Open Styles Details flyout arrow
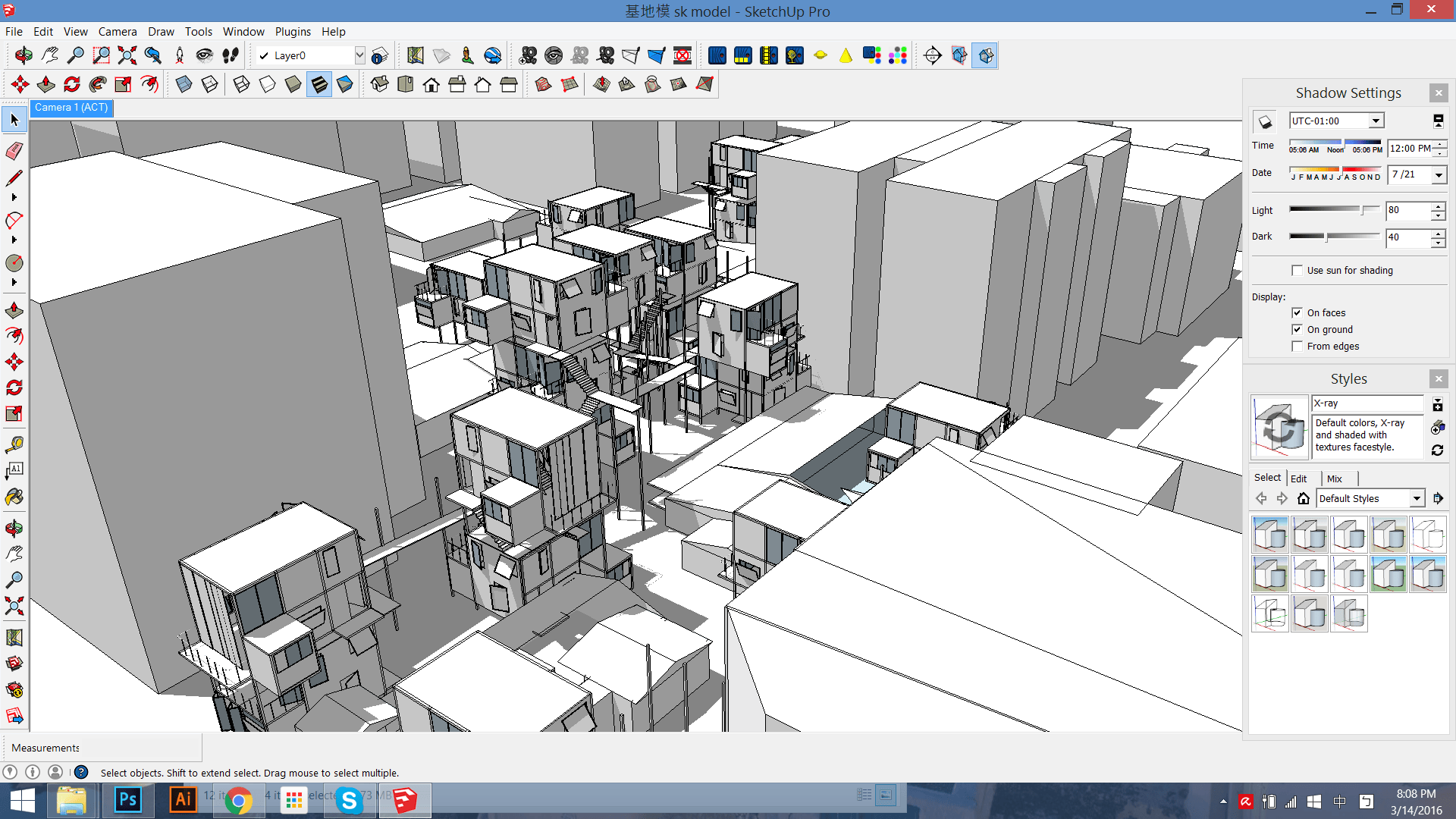Viewport: 1456px width, 819px height. tap(1438, 498)
